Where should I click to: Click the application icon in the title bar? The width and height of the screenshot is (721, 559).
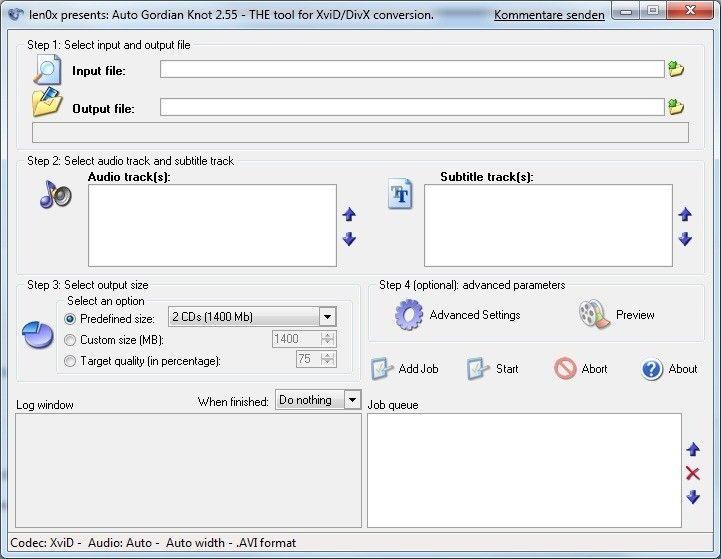coord(16,14)
